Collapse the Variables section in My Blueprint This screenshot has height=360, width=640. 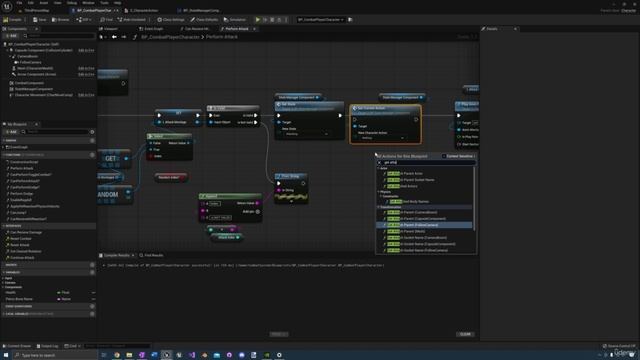tap(4, 272)
